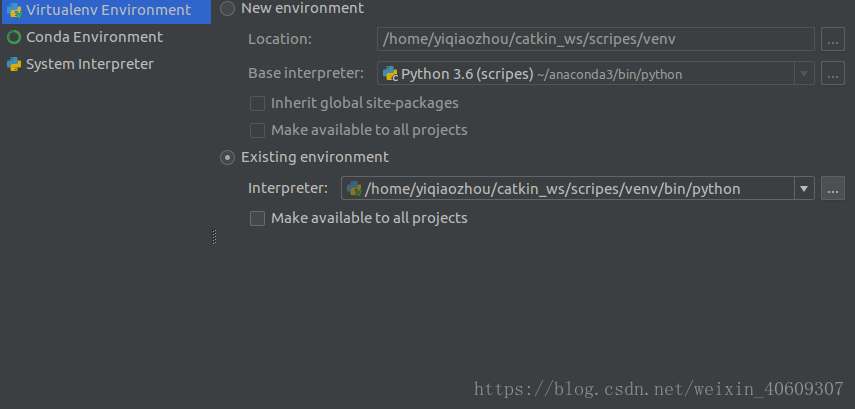855x409 pixels.
Task: Click the 'Interpreter:' label
Action: coord(288,188)
